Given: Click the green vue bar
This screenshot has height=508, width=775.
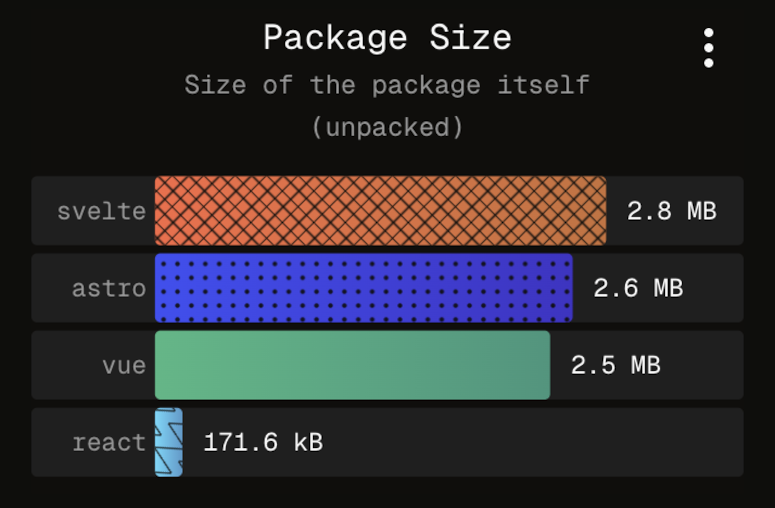Looking at the screenshot, I should click(x=352, y=365).
